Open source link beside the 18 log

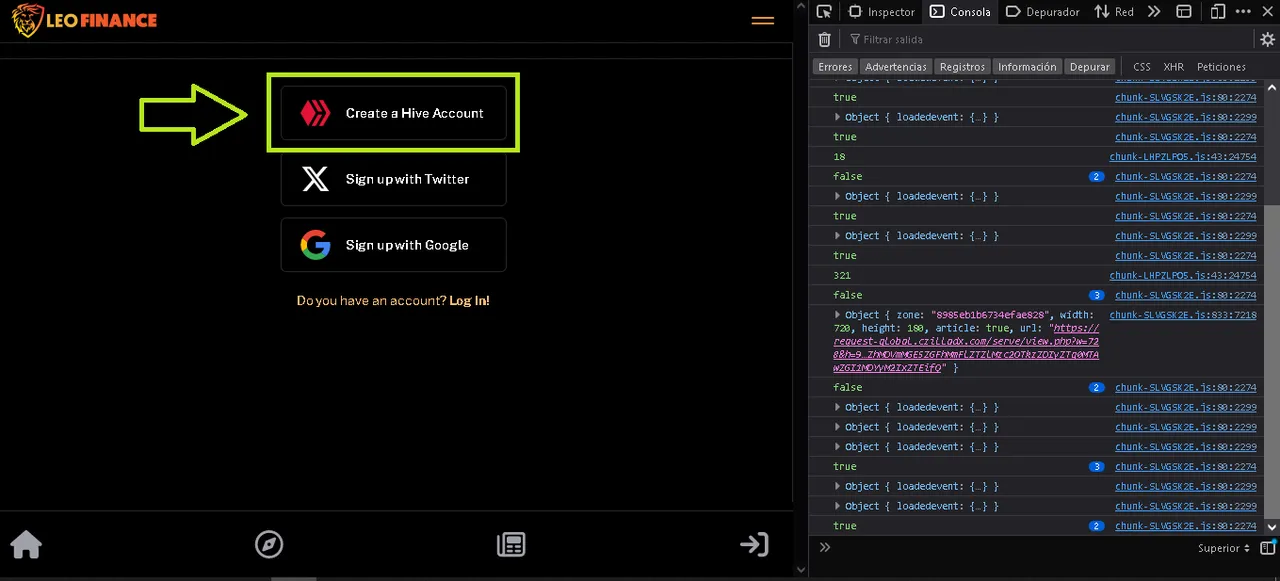pos(1183,157)
